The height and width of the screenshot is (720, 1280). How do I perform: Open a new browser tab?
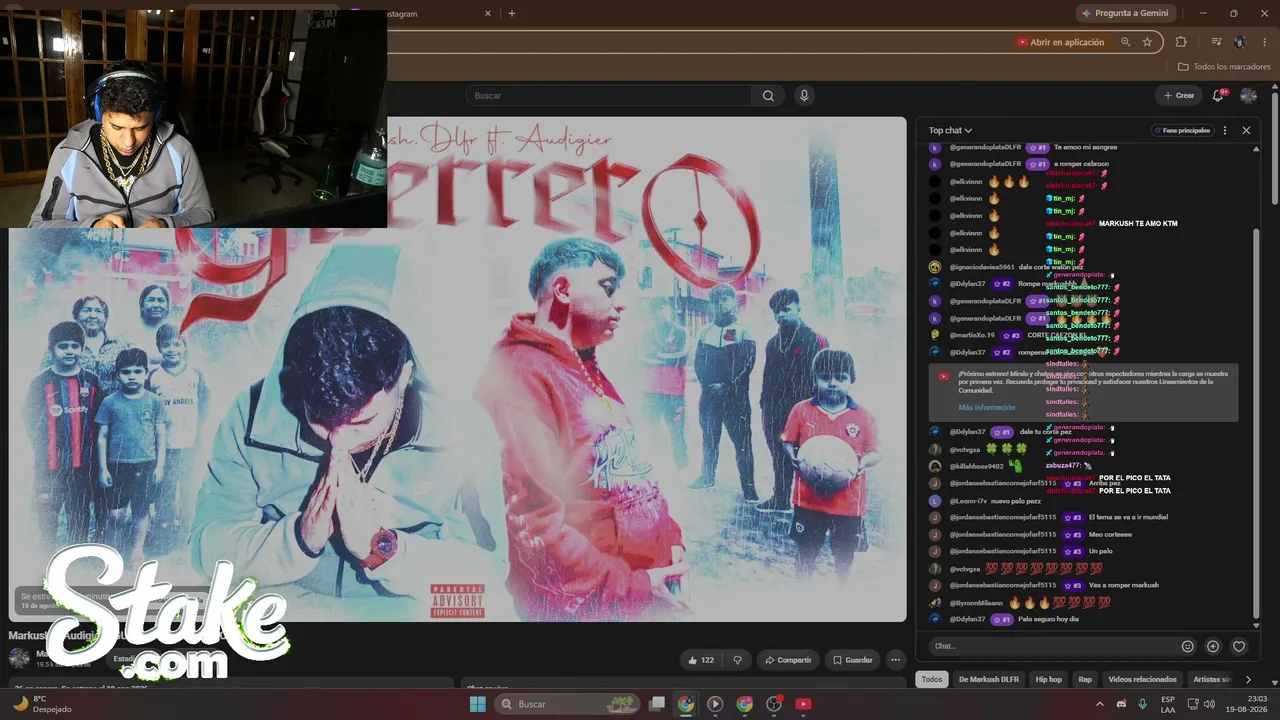(x=512, y=13)
